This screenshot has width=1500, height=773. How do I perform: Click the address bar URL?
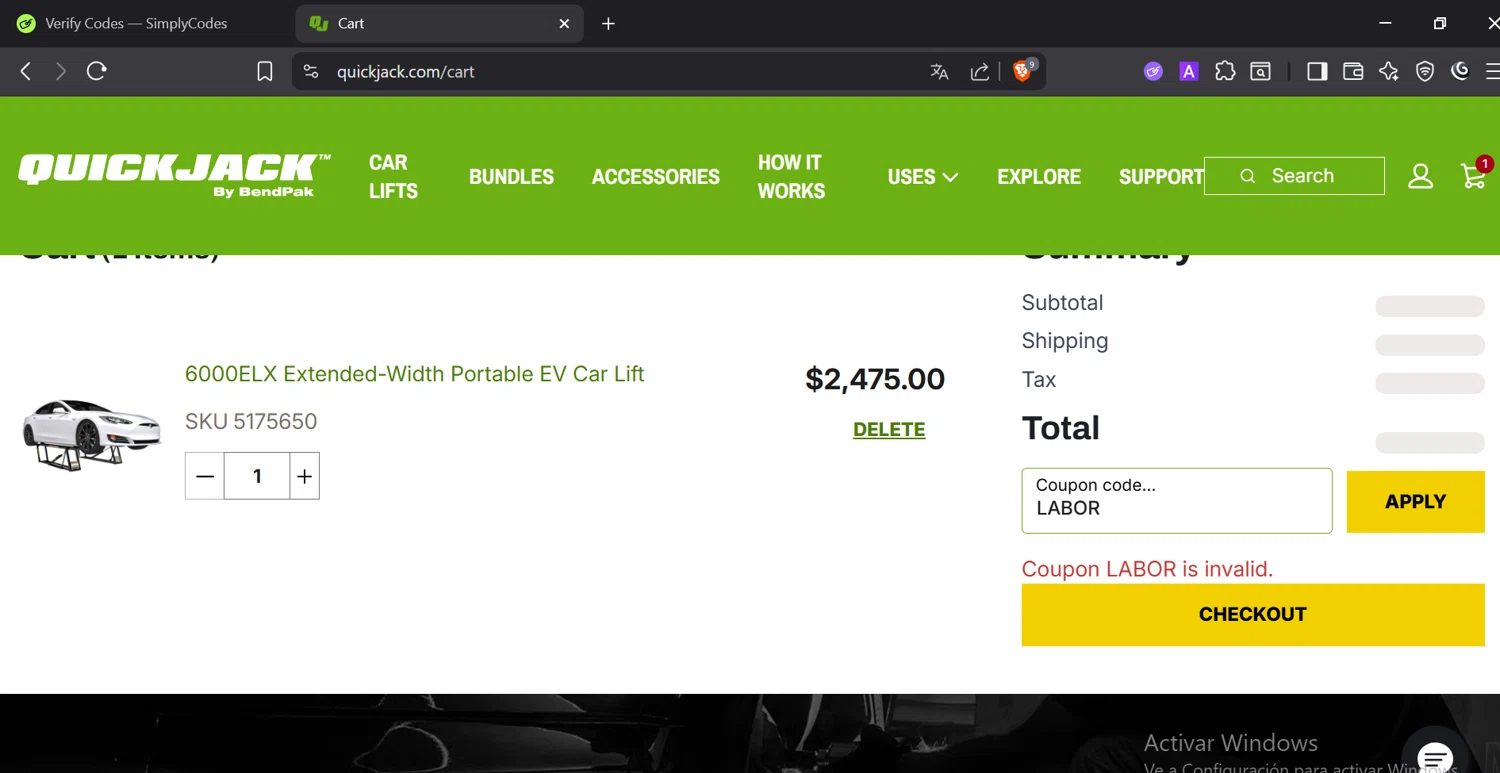pos(405,71)
